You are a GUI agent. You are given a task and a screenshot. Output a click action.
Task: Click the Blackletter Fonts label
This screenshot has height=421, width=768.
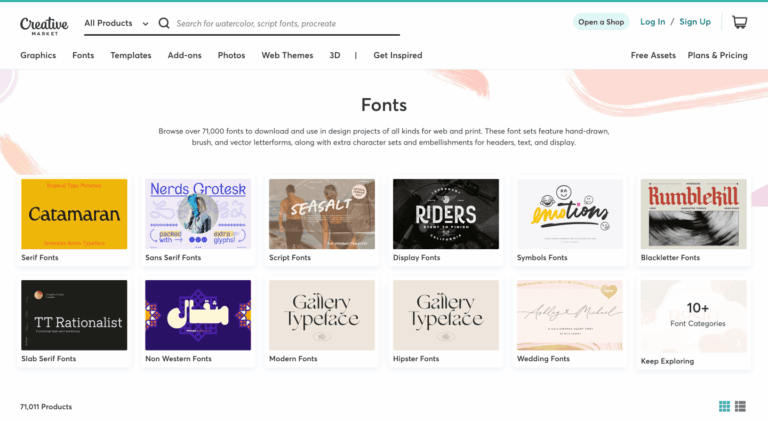point(670,257)
